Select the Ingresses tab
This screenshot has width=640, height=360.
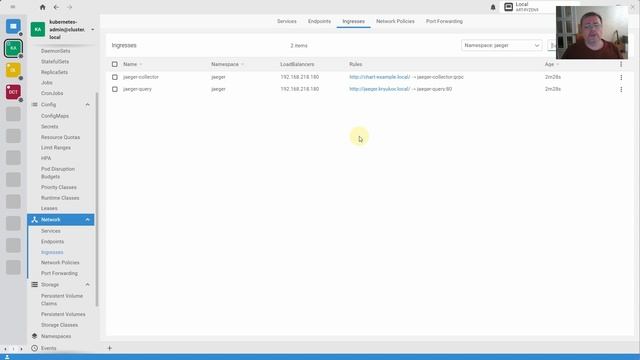[x=353, y=21]
